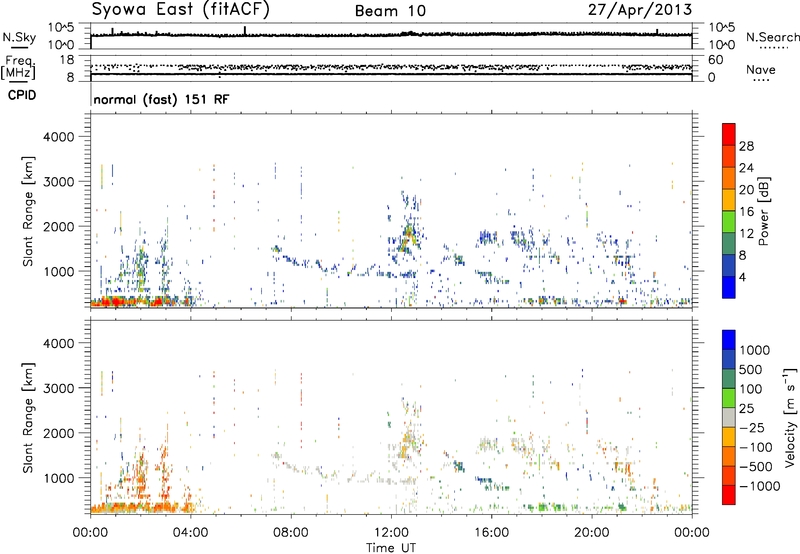Click the 'N.Search' legend label

[x=772, y=37]
